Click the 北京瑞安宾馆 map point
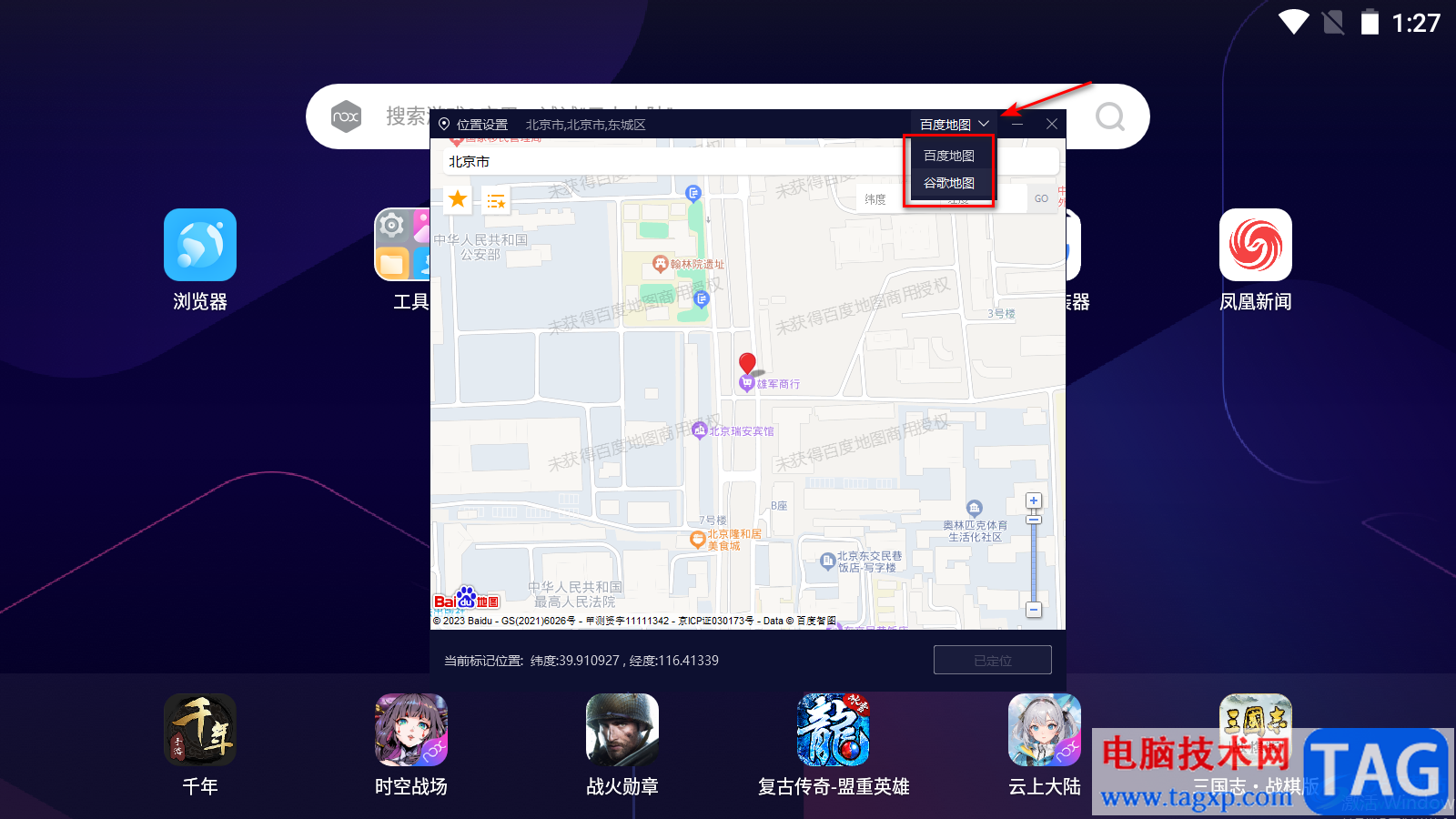The image size is (1456, 819). pos(699,430)
